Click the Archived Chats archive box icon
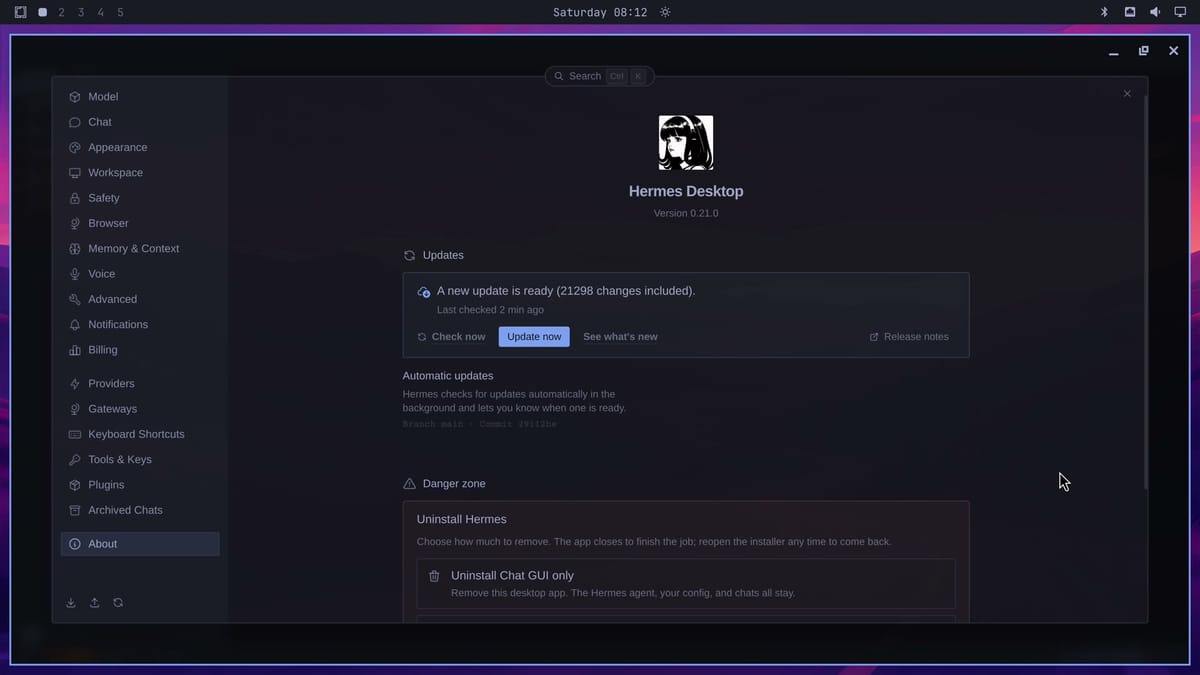Viewport: 1200px width, 675px height. (x=75, y=510)
